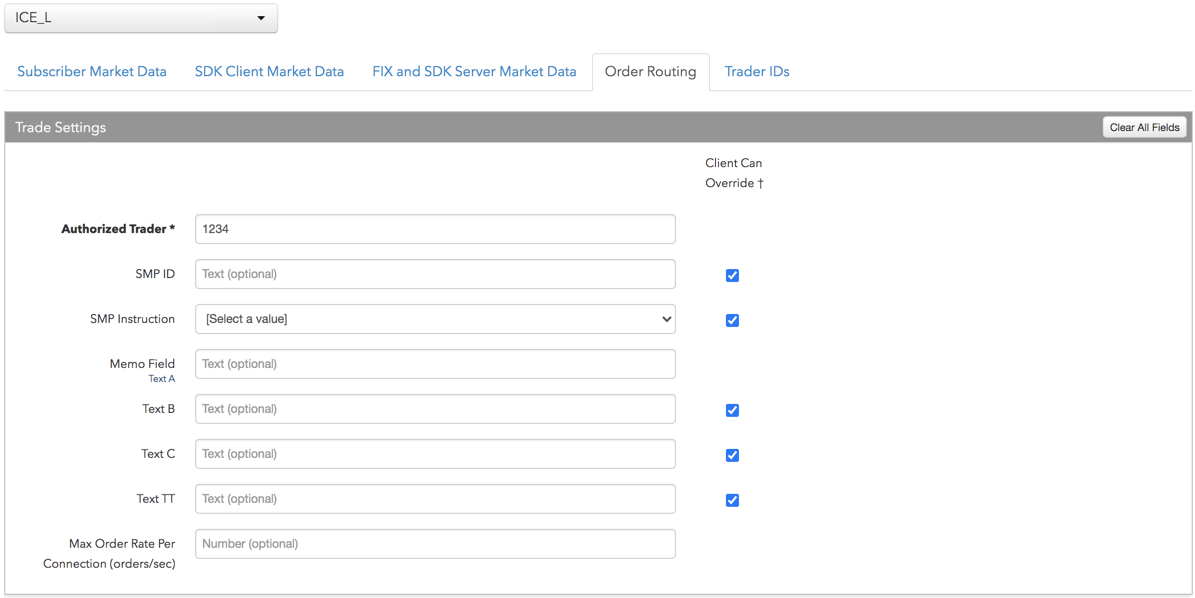Select the Order Routing tab

tap(650, 72)
